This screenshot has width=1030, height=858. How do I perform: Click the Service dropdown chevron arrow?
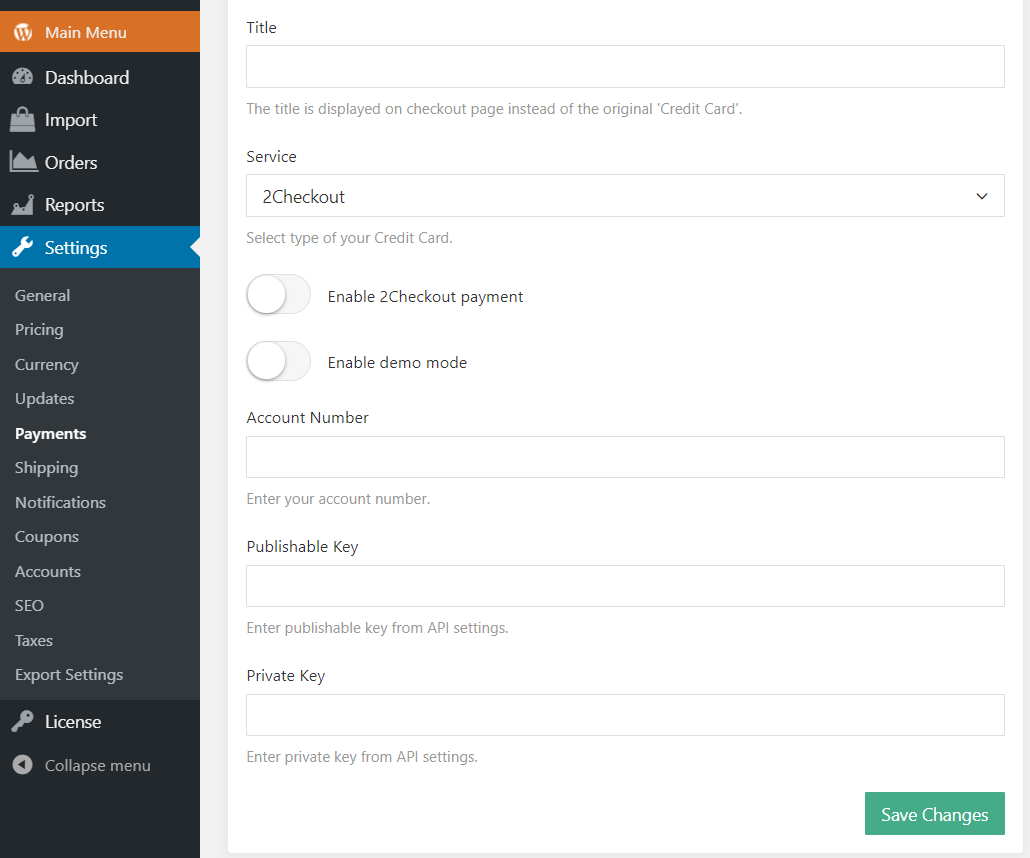pos(981,196)
